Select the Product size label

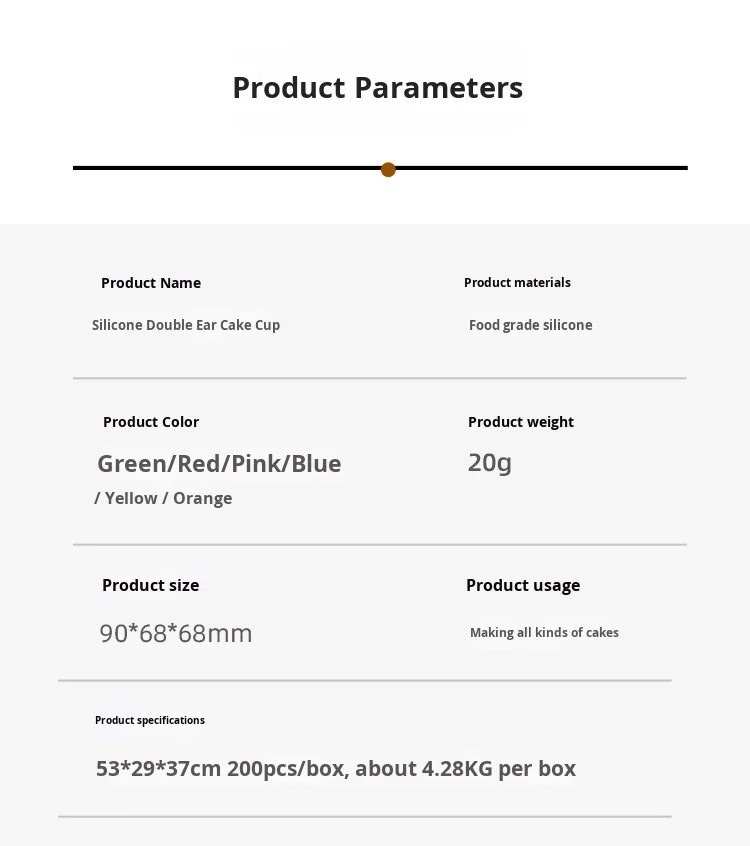point(150,585)
